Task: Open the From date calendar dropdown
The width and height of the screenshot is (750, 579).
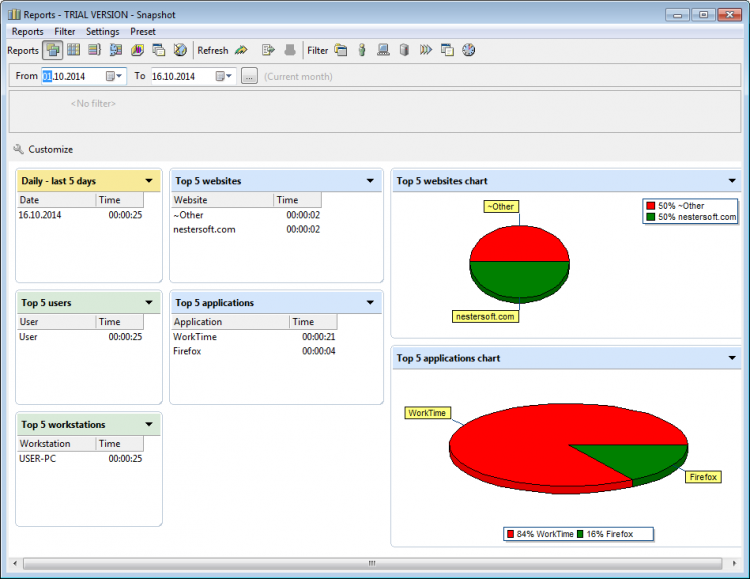Action: coord(114,76)
